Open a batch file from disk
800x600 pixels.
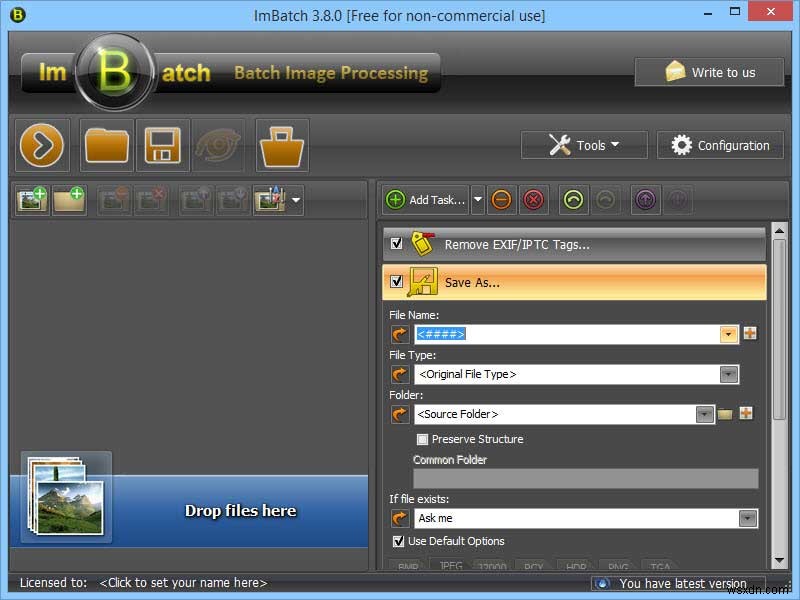[107, 145]
